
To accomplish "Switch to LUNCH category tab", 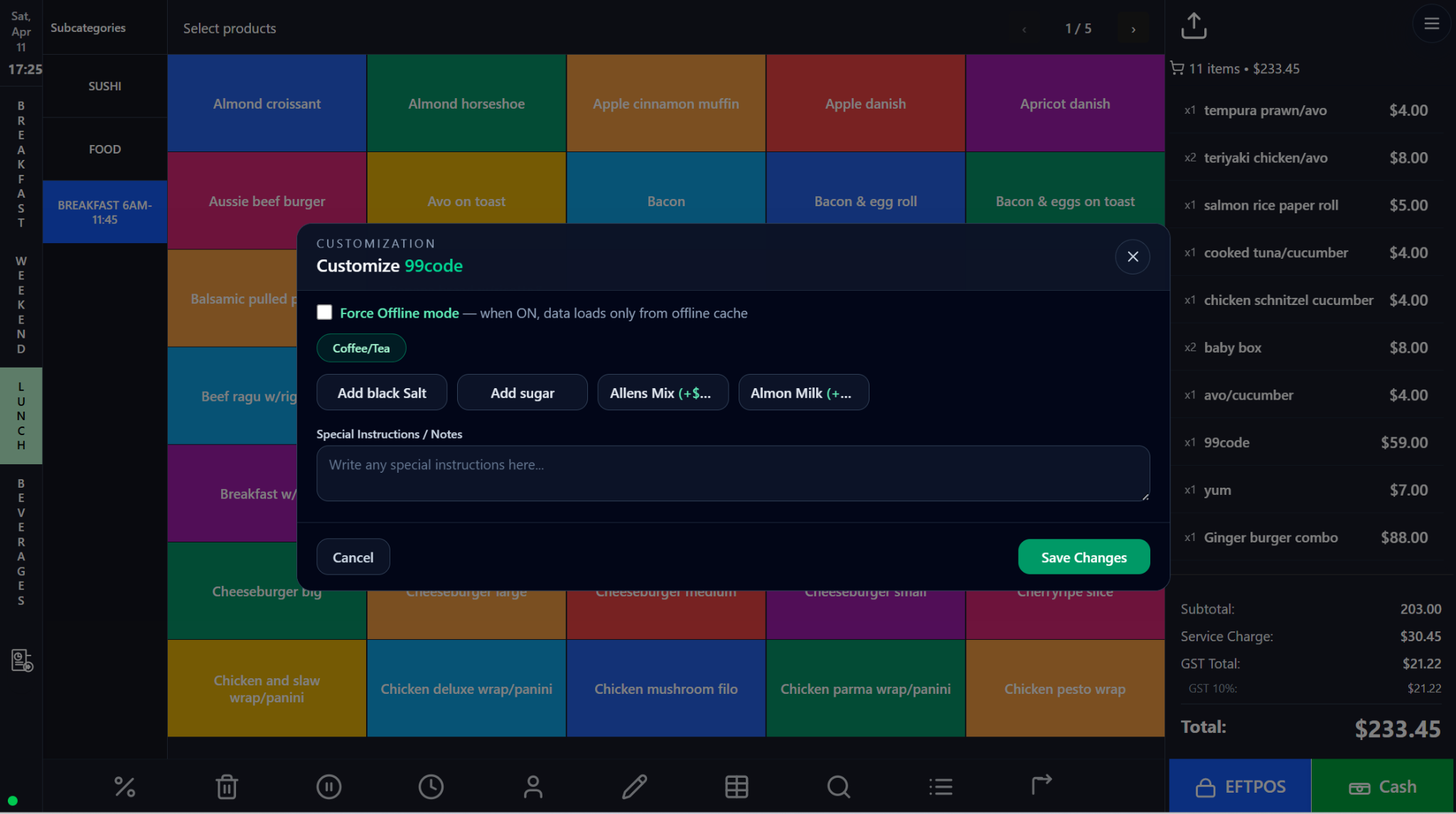I will (21, 416).
